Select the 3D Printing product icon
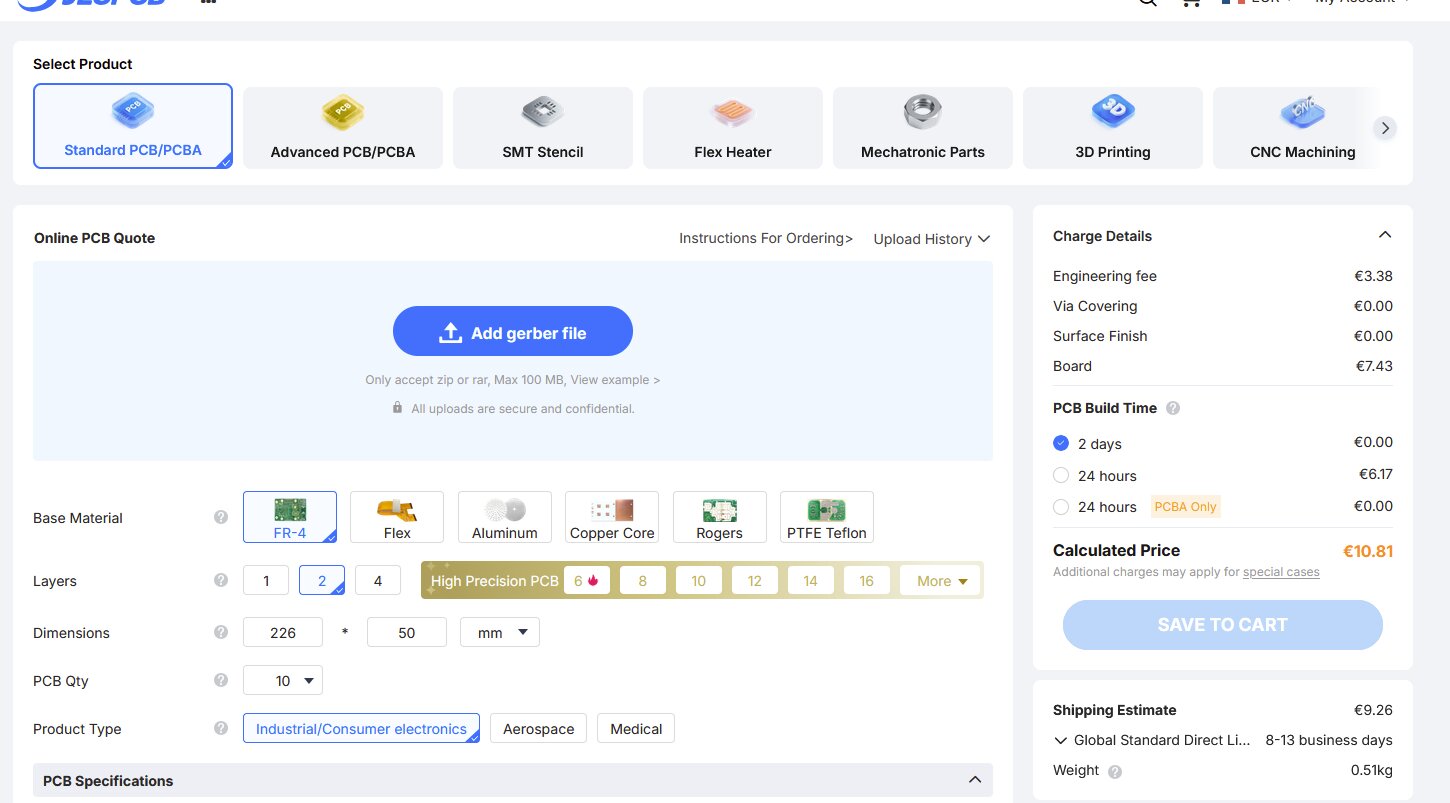The width and height of the screenshot is (1450, 803). click(x=1112, y=112)
